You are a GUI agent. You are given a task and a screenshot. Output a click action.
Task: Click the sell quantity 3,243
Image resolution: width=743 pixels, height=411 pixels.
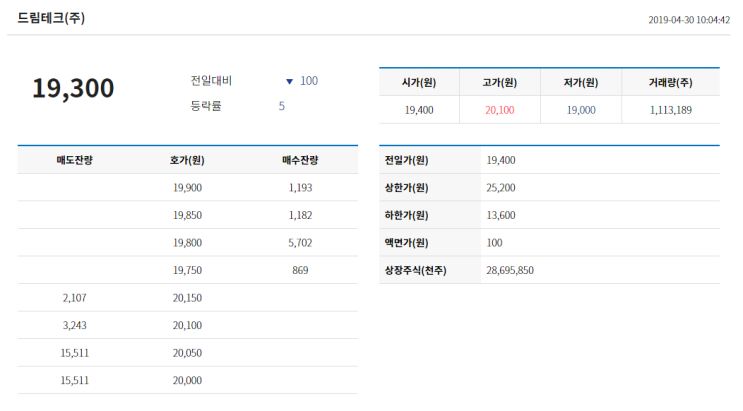coord(74,325)
